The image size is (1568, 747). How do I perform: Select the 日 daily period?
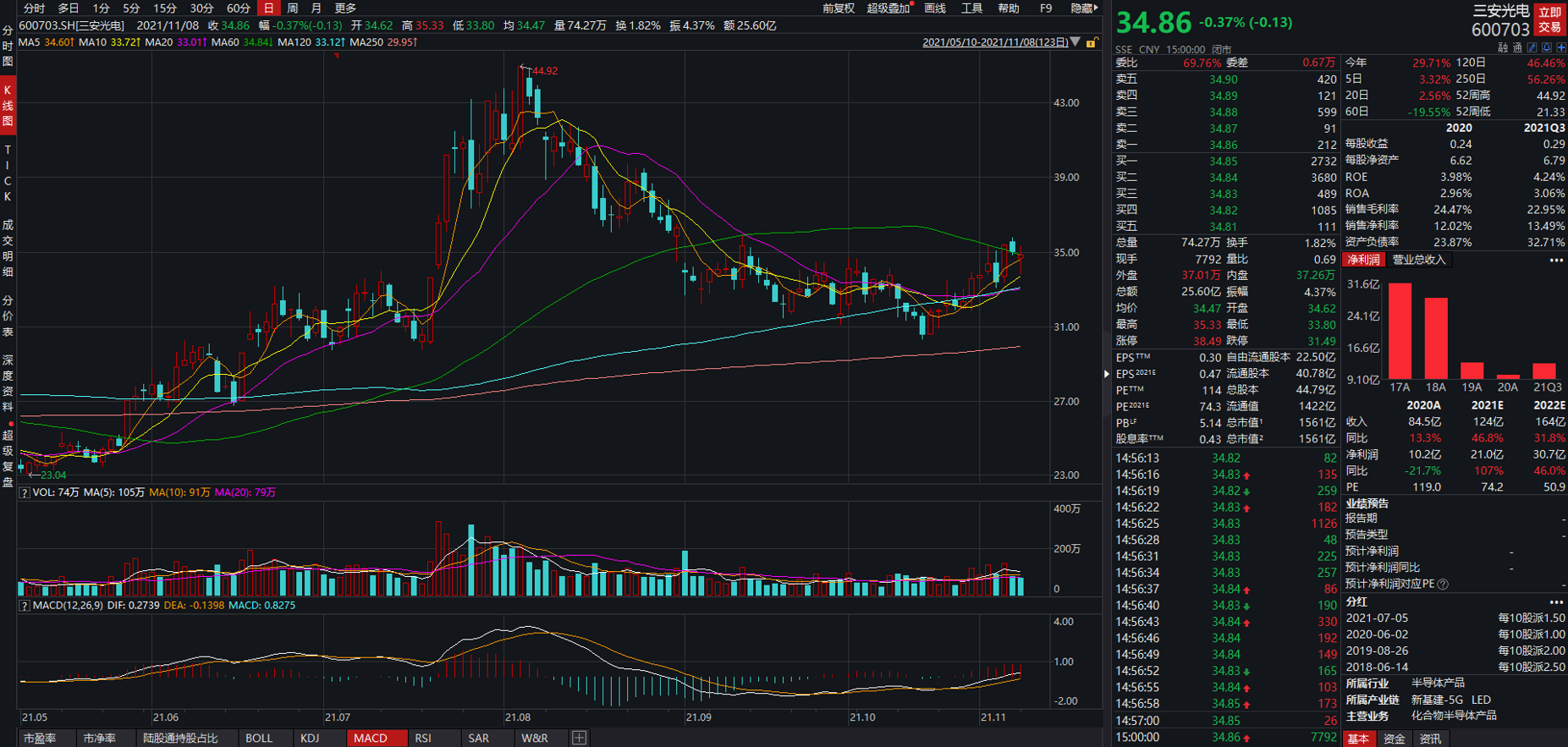pos(268,8)
